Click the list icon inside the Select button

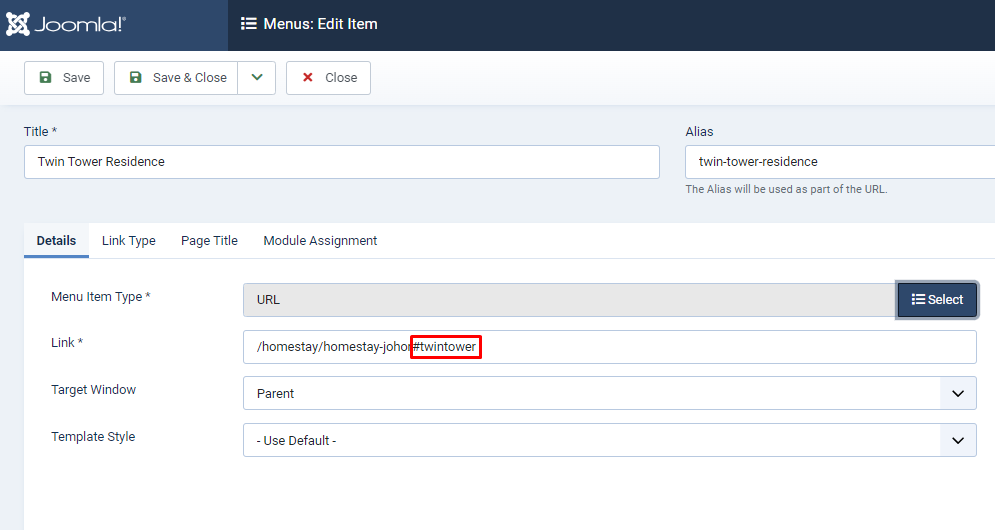click(x=918, y=300)
